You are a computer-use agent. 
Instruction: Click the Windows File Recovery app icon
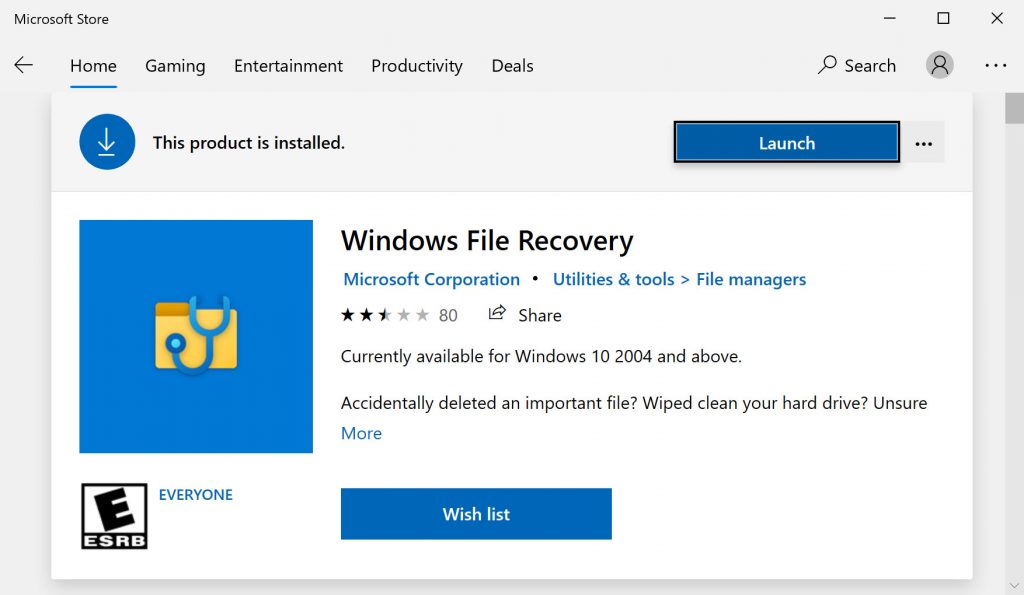196,336
